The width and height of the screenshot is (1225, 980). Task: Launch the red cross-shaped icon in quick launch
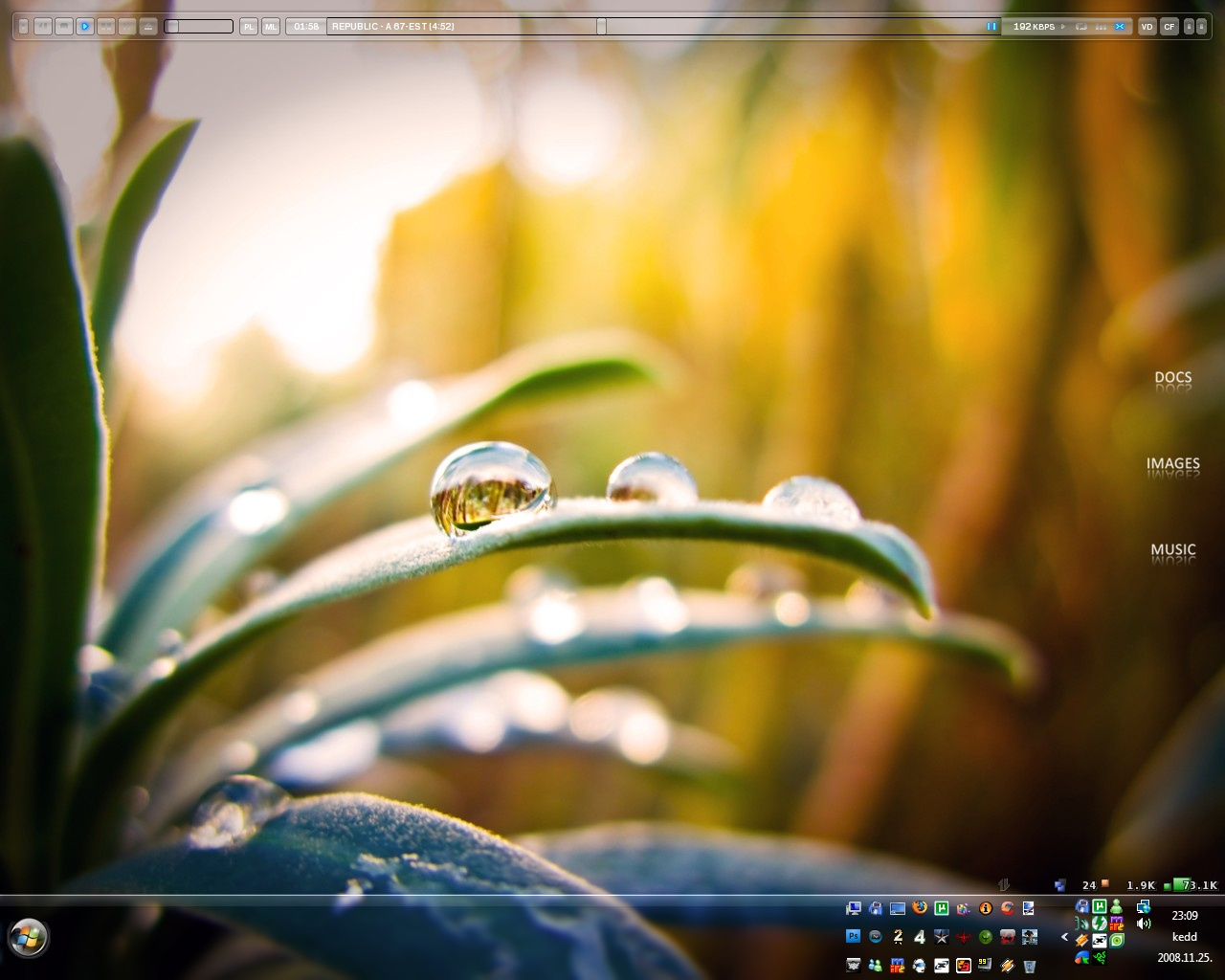(964, 937)
